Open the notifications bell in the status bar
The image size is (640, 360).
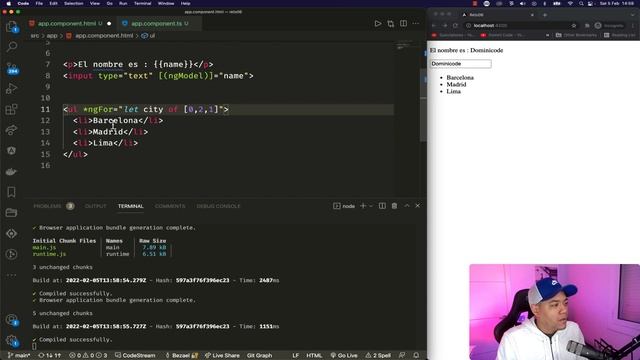click(x=416, y=356)
